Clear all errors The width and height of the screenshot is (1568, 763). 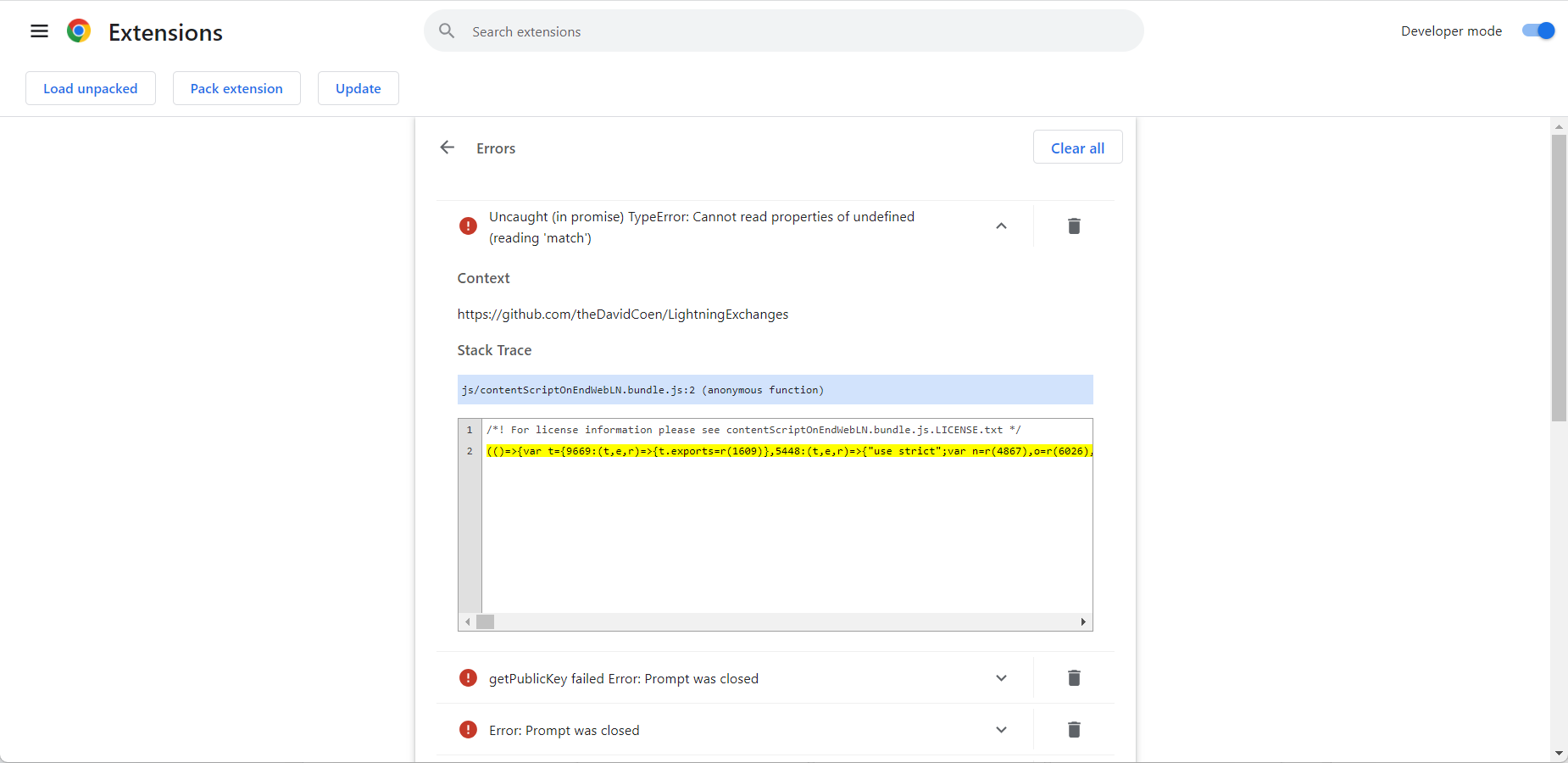(x=1077, y=148)
